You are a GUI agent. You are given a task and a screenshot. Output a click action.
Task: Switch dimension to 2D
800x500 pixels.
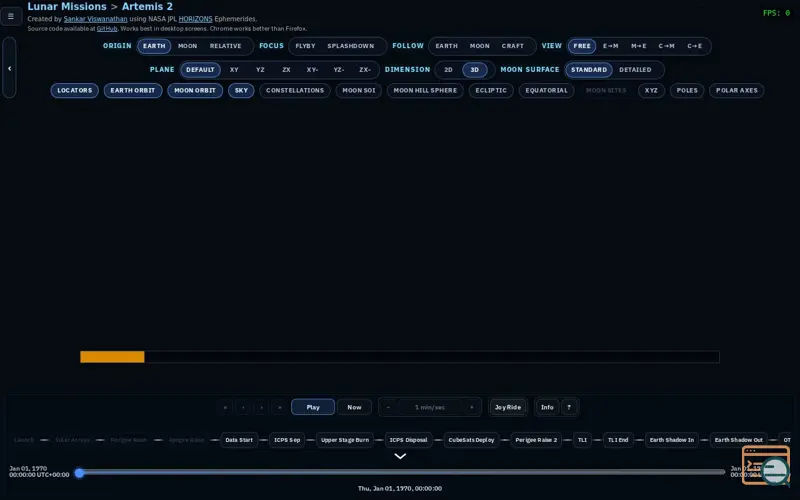(x=448, y=69)
